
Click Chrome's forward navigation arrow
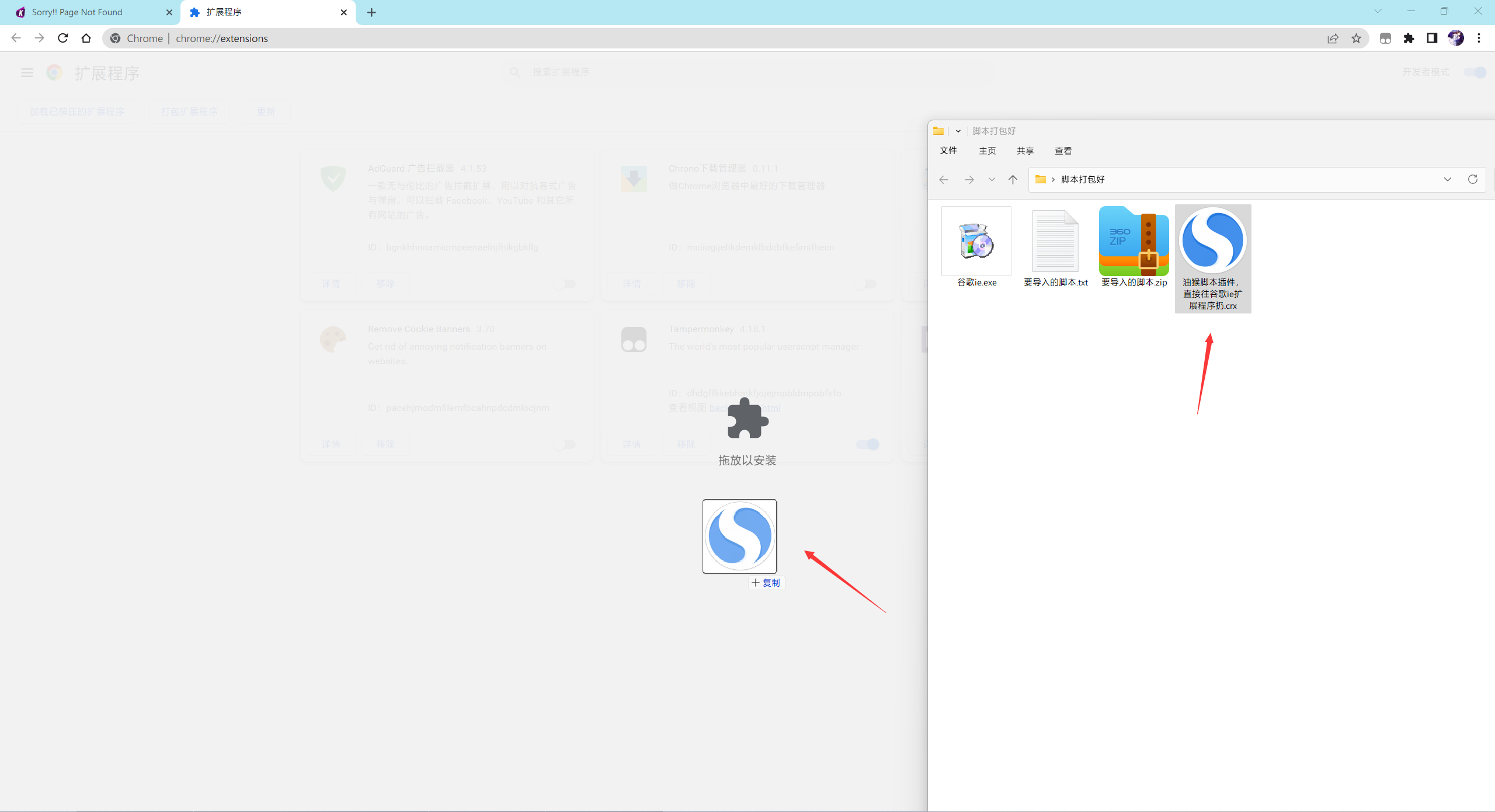[x=39, y=38]
